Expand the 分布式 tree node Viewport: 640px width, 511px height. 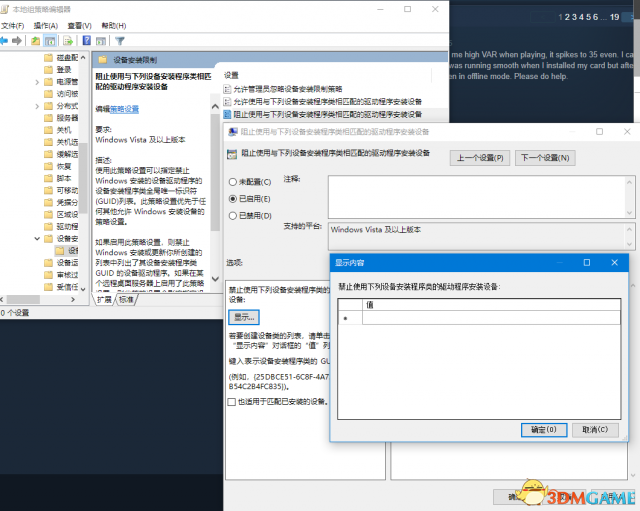(37, 106)
